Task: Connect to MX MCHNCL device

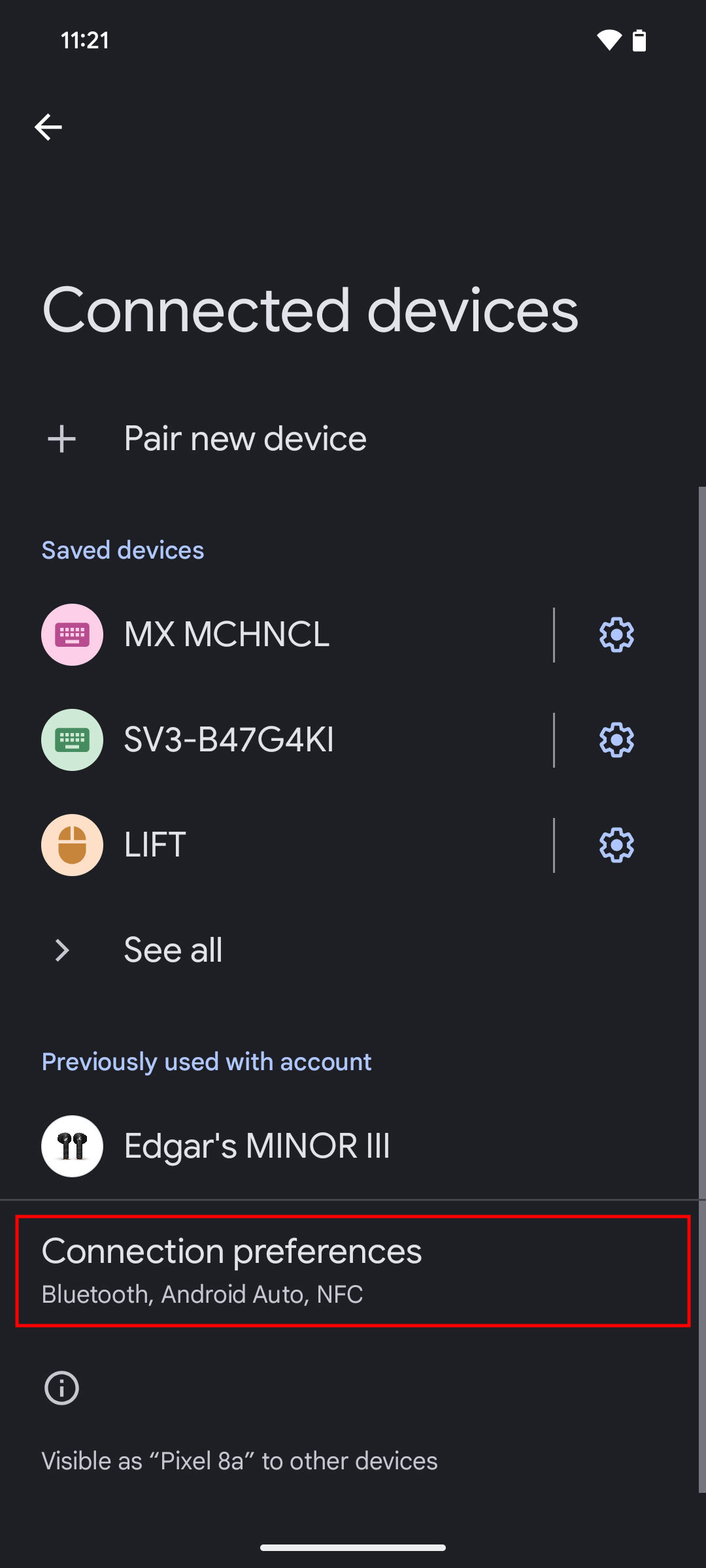Action: click(227, 635)
